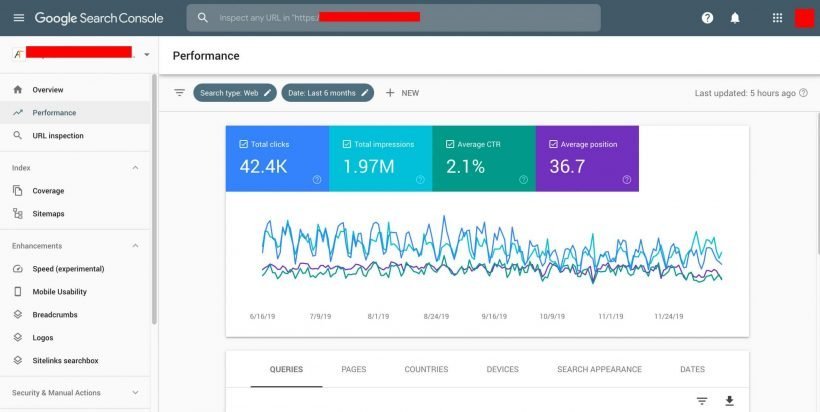The width and height of the screenshot is (820, 412).
Task: Click the plus icon to add new filter
Action: (390, 93)
